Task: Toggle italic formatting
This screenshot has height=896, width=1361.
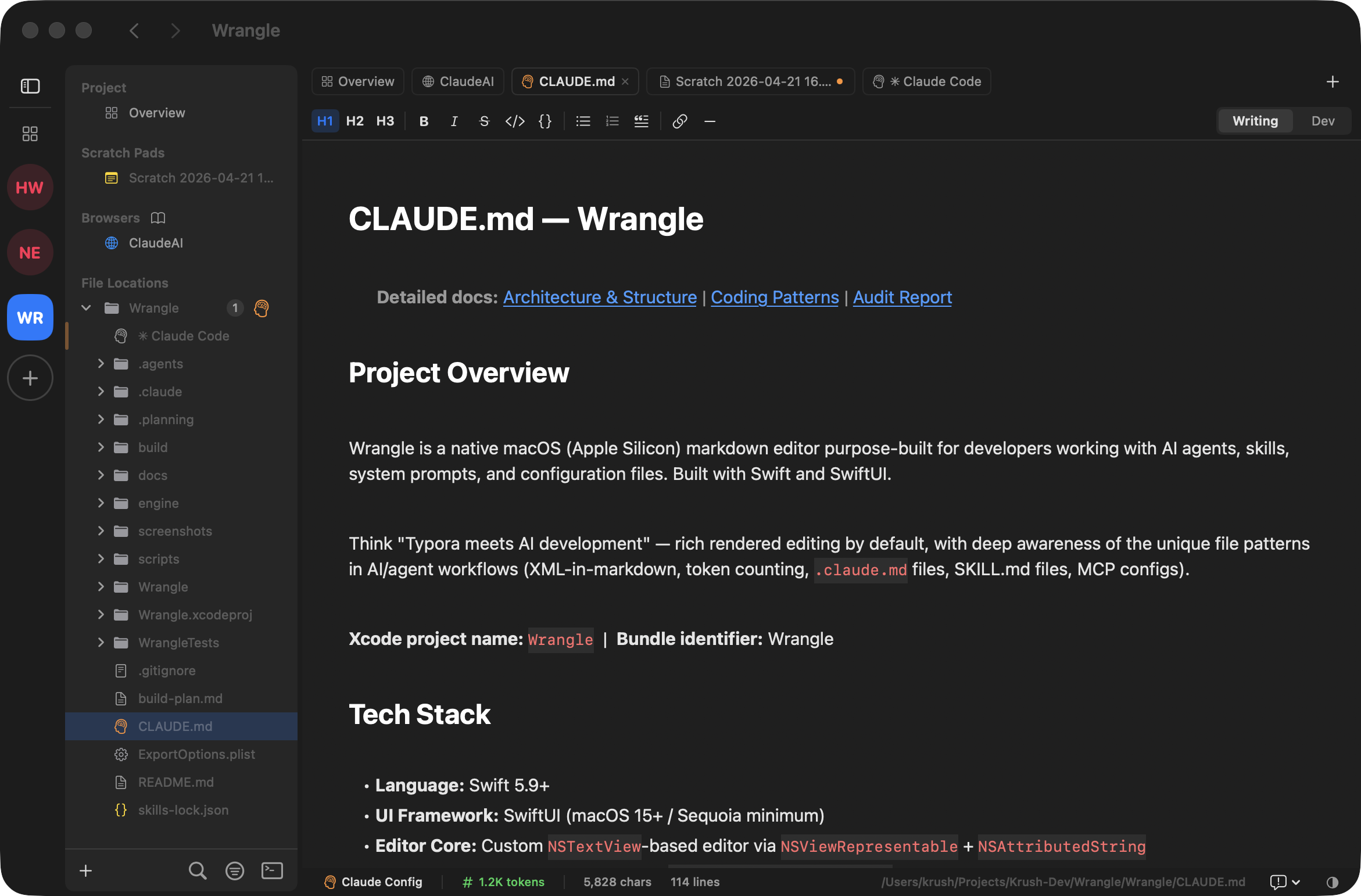Action: [x=454, y=121]
